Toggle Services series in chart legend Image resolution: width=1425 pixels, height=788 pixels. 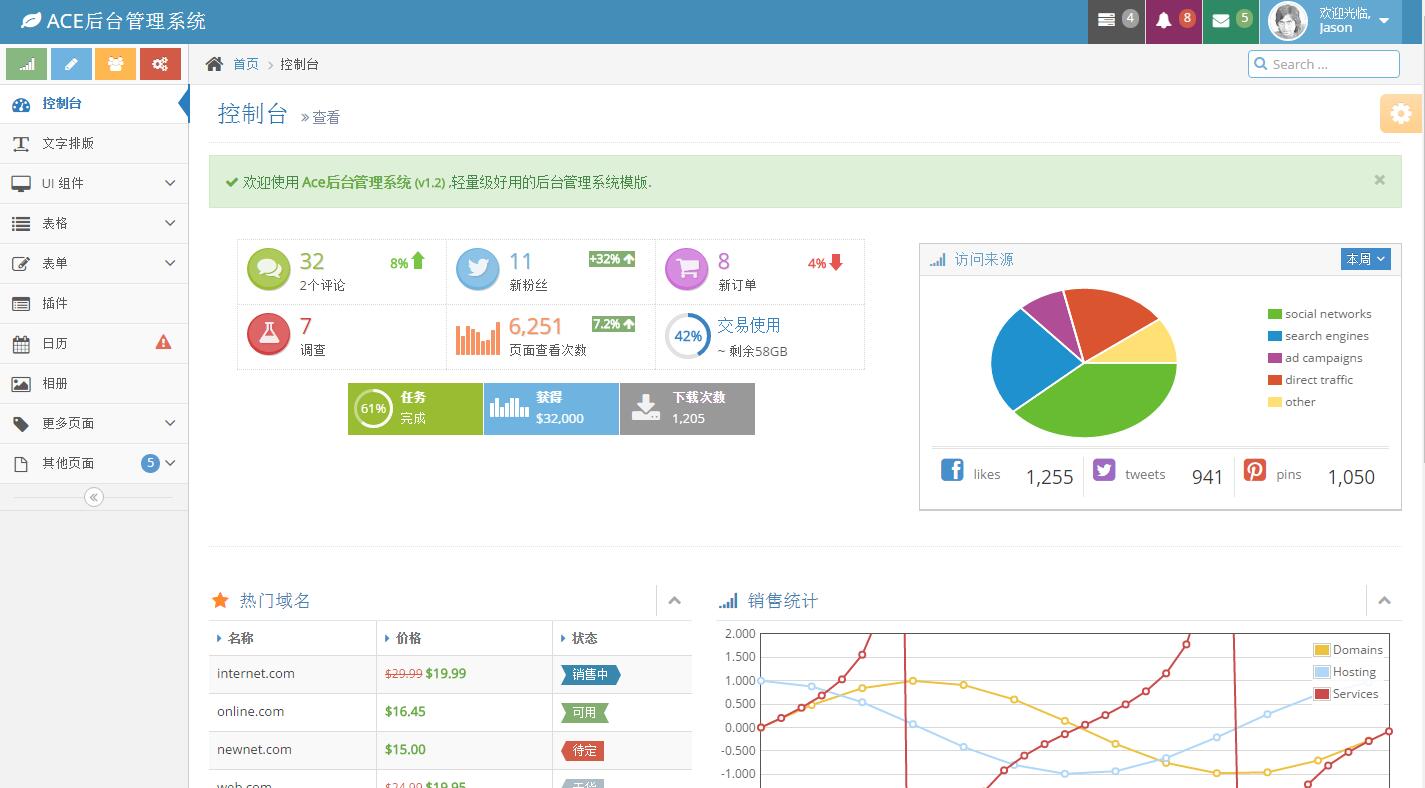(1322, 694)
